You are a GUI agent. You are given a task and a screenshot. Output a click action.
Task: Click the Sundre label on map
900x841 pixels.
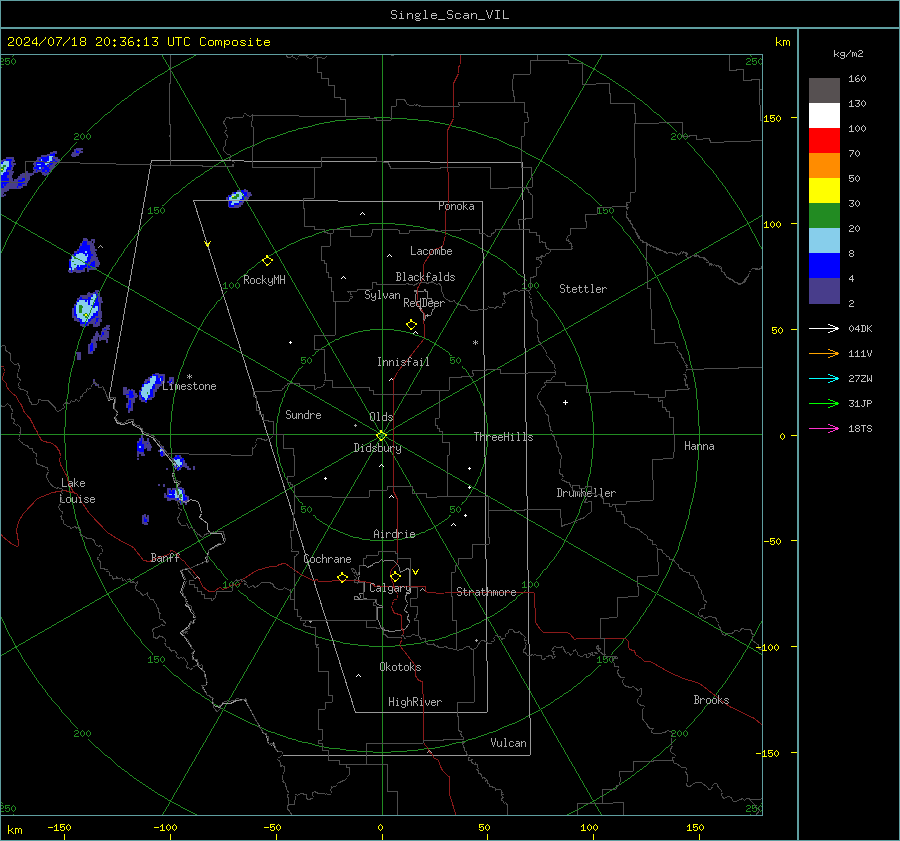[x=303, y=415]
